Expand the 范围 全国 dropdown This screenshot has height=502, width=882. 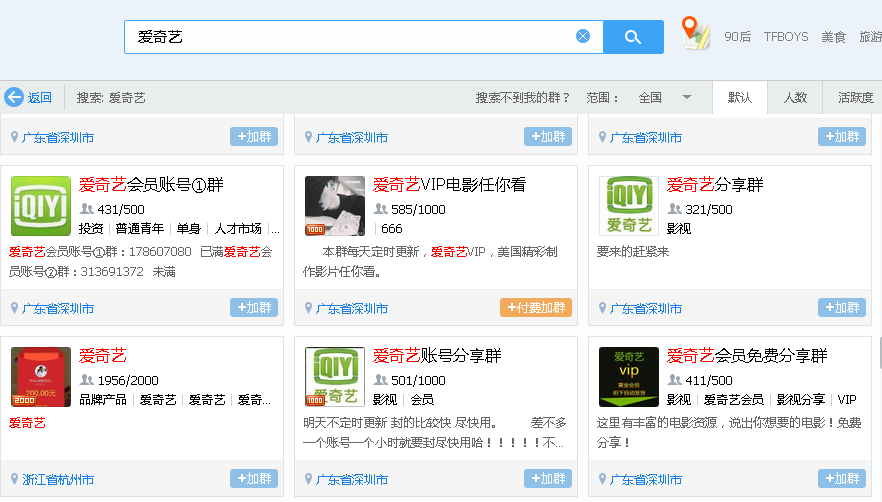click(664, 98)
